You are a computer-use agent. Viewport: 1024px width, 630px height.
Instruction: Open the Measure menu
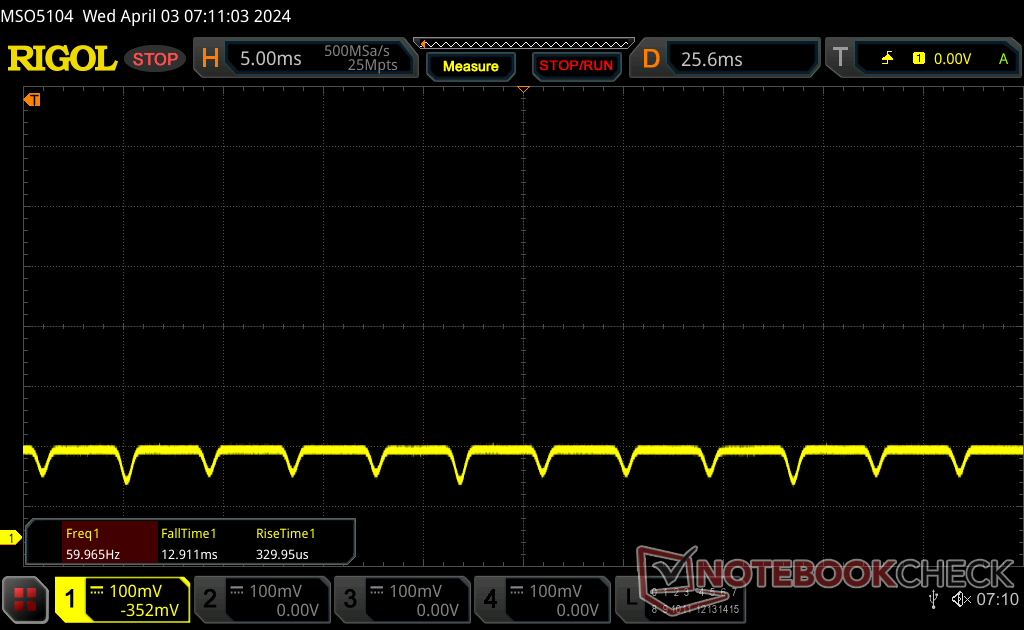coord(470,66)
